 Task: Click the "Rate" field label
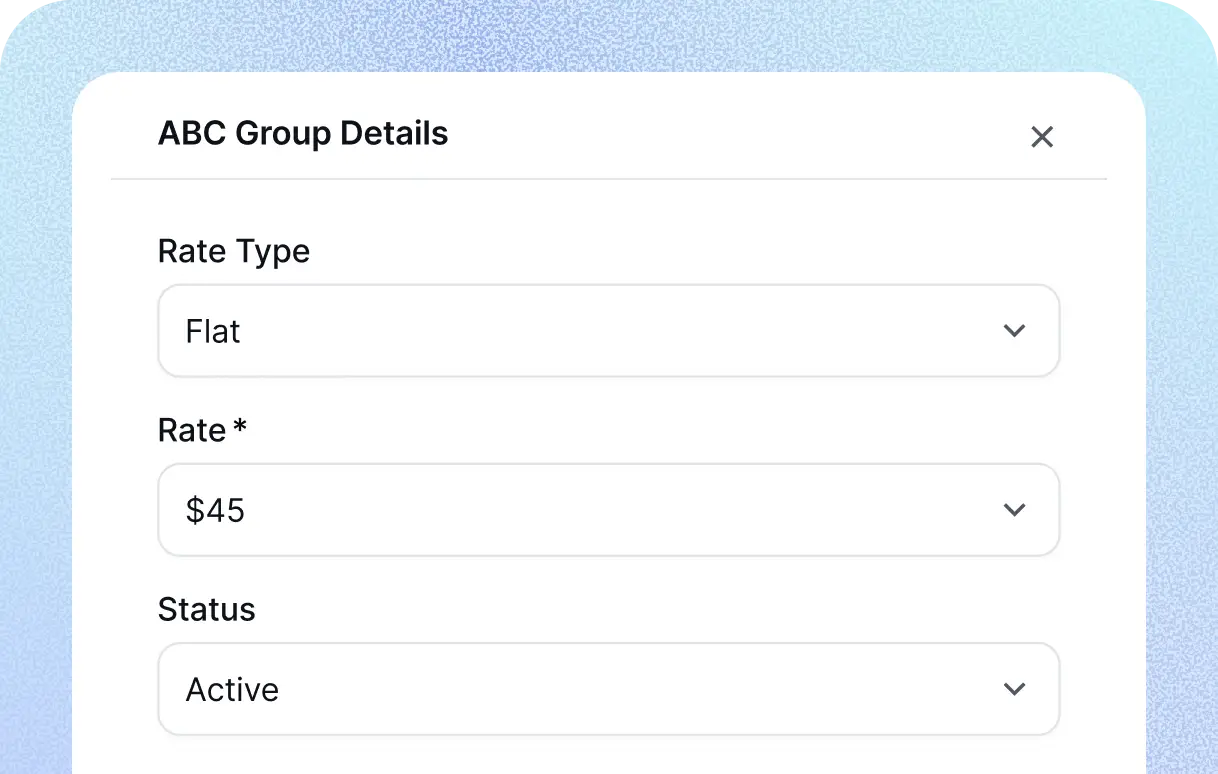click(x=192, y=431)
